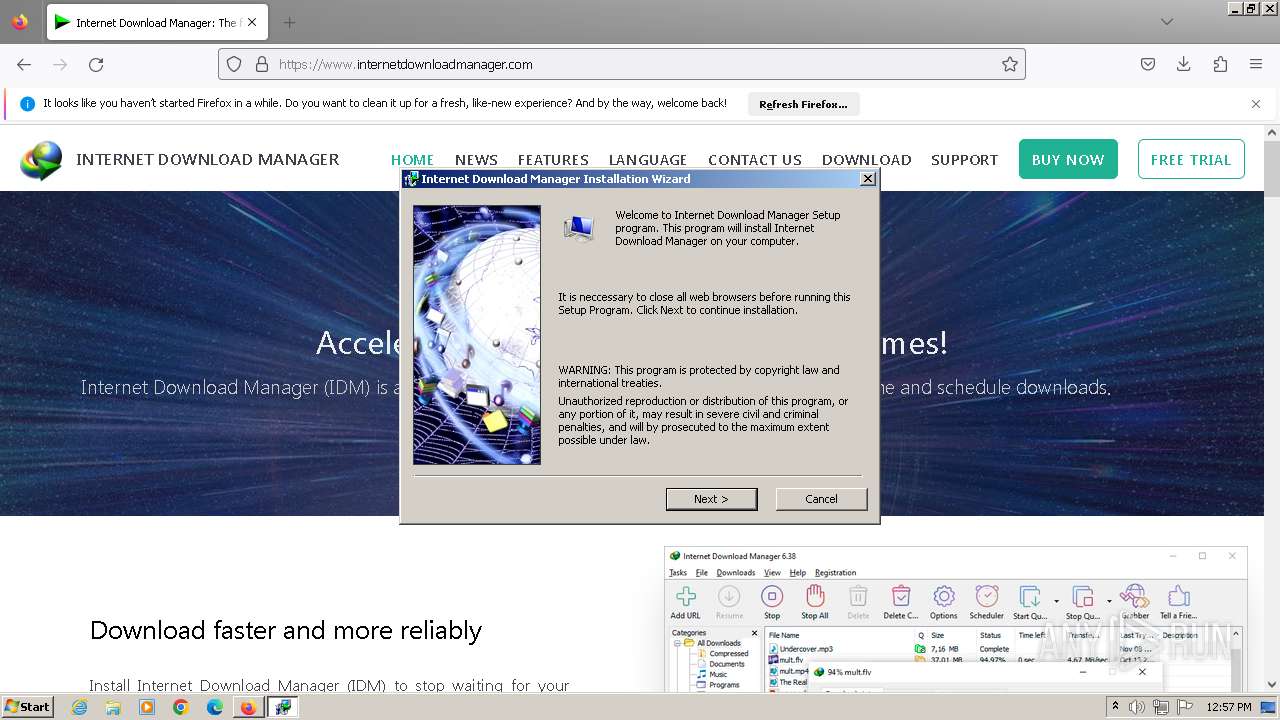This screenshot has height=720, width=1280.
Task: Select the Internet Download Manager browser tab
Action: (x=155, y=22)
